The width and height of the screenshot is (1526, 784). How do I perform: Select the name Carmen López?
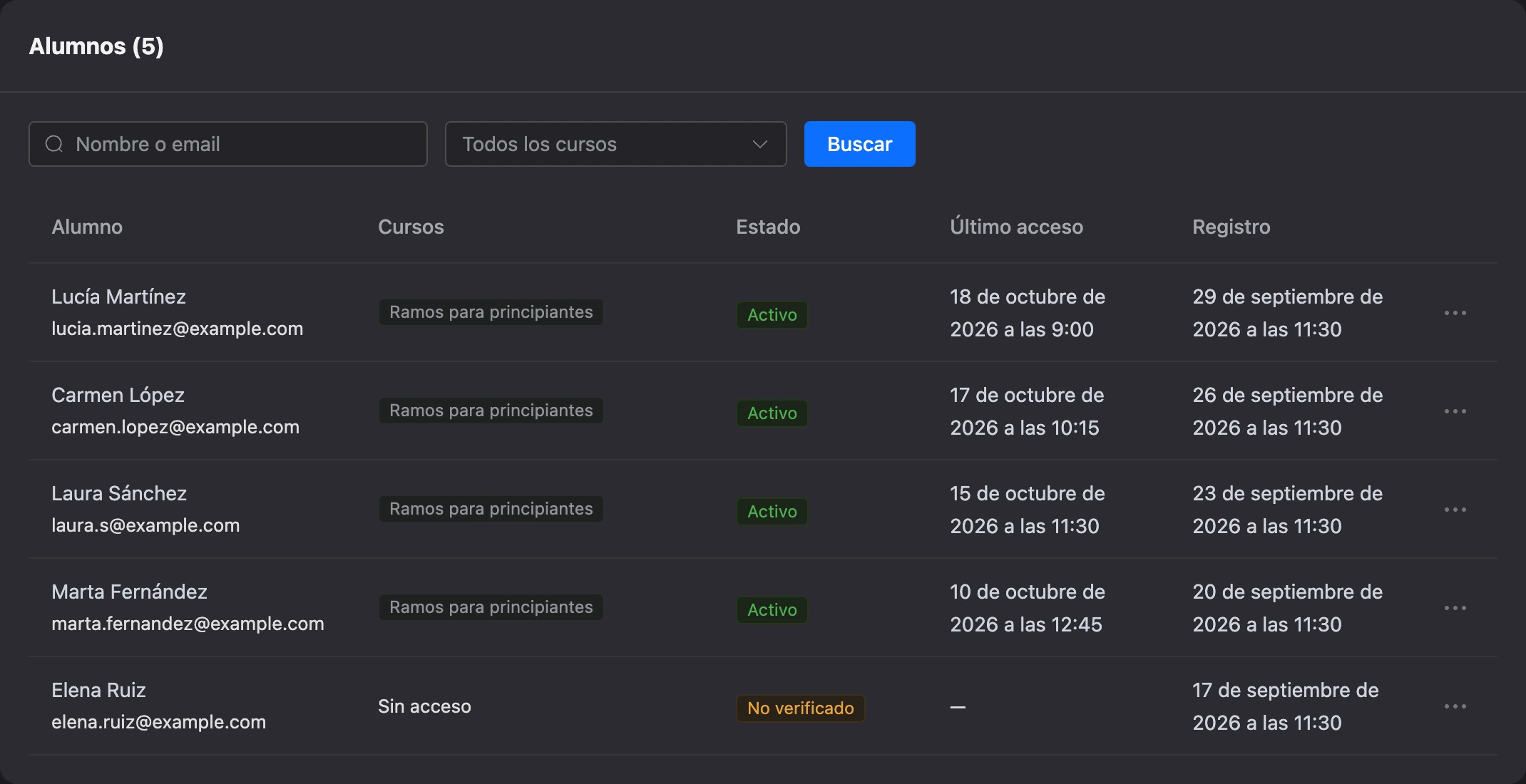(x=118, y=395)
